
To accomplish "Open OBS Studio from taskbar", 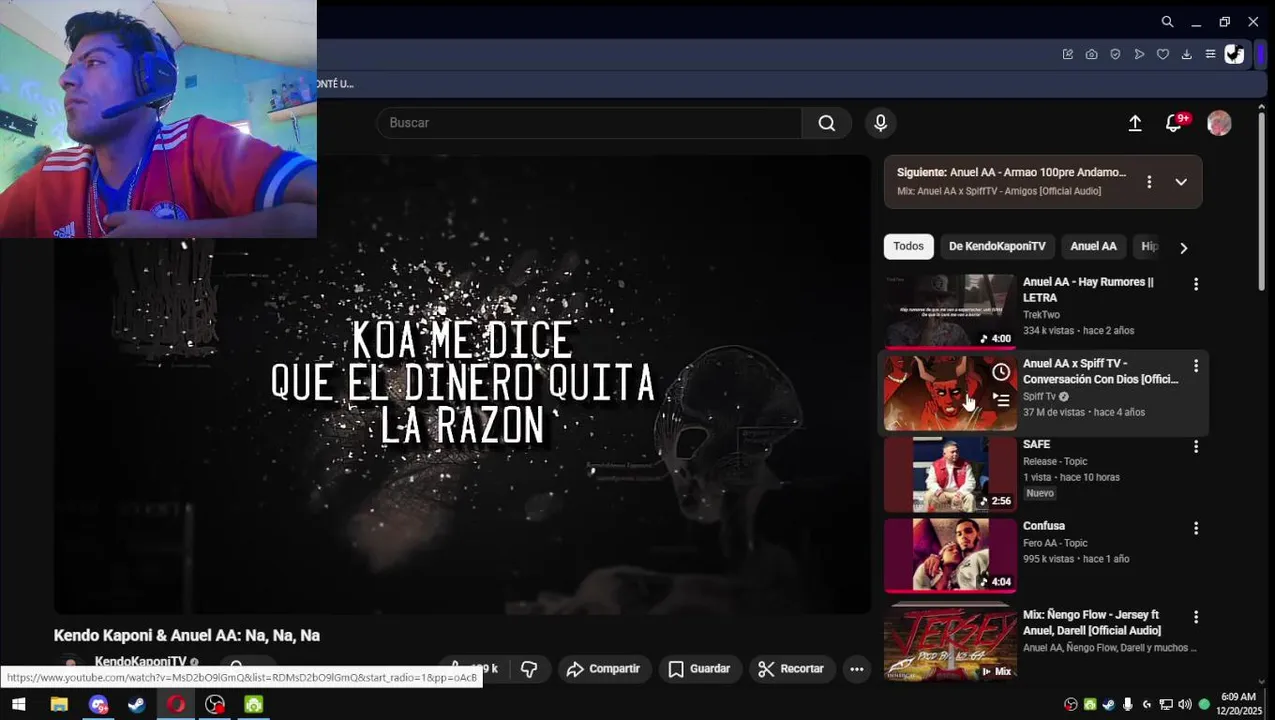I will coord(215,705).
